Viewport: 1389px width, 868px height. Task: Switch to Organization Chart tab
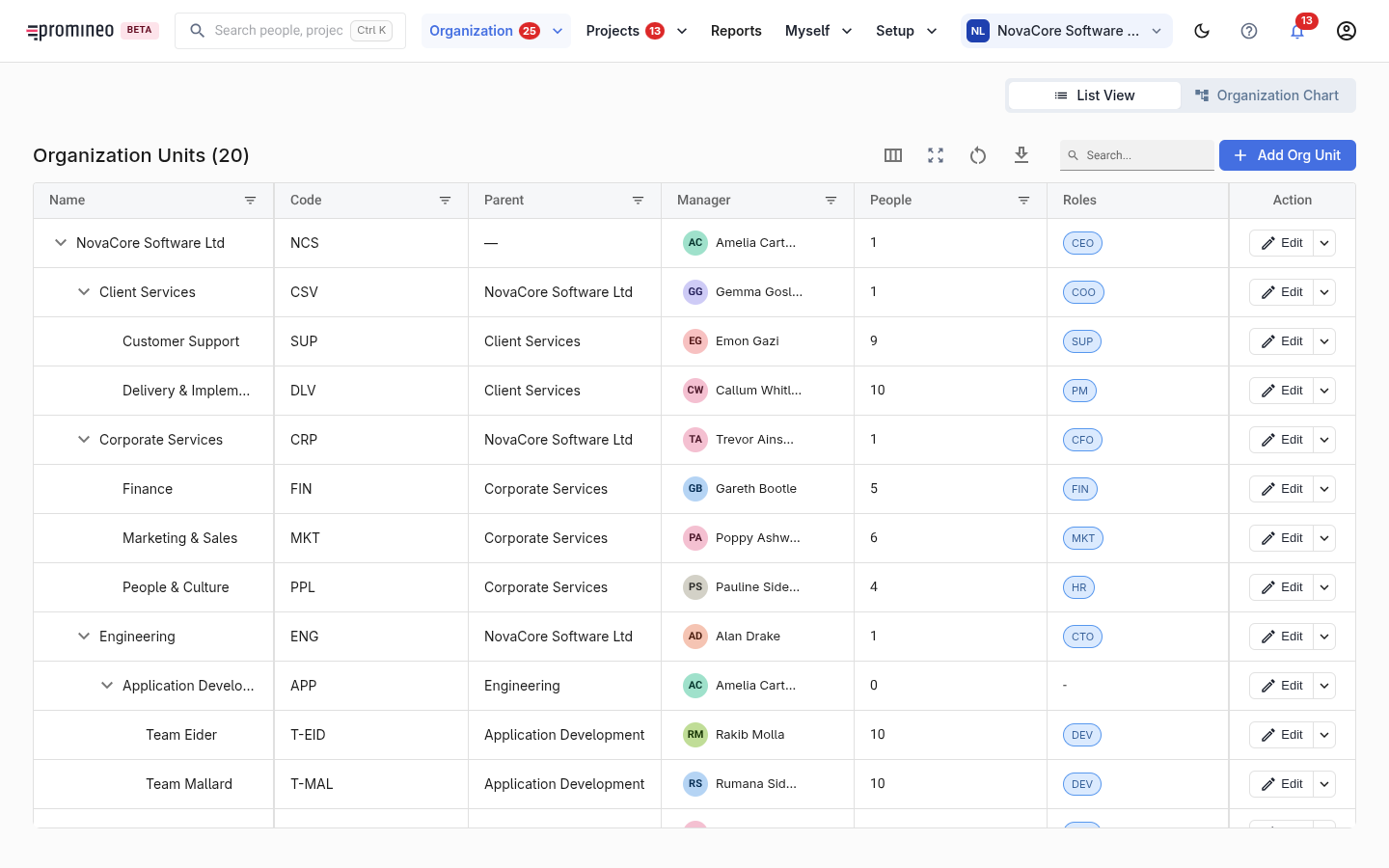(1267, 95)
